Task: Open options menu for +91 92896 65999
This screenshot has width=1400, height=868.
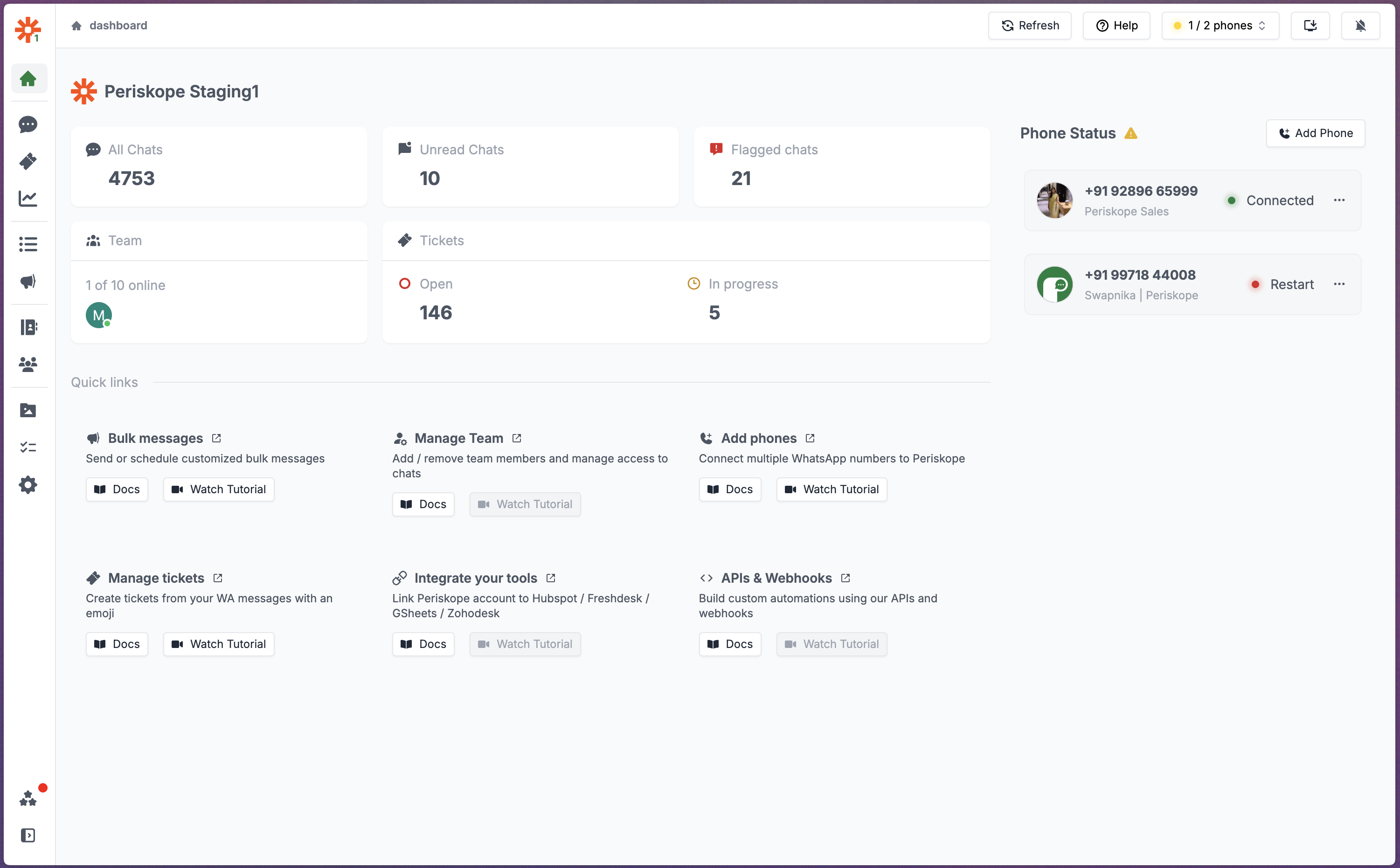Action: [x=1339, y=200]
